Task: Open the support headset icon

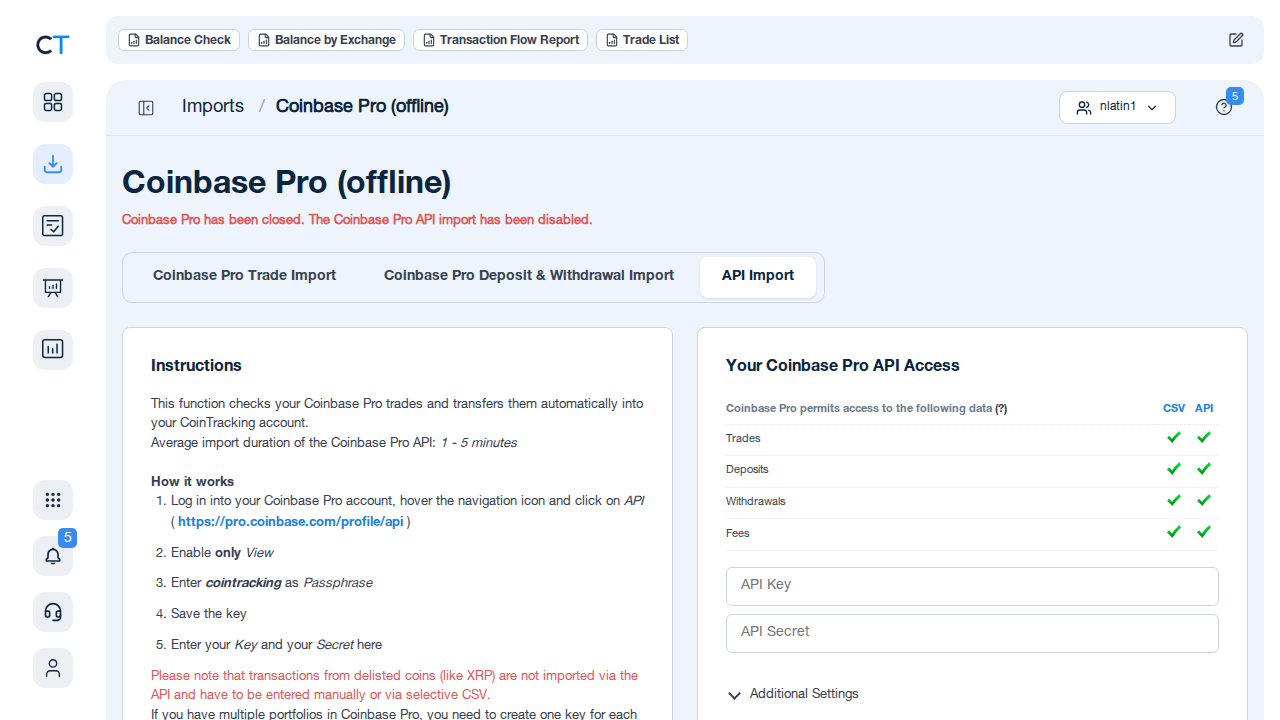Action: coord(53,612)
